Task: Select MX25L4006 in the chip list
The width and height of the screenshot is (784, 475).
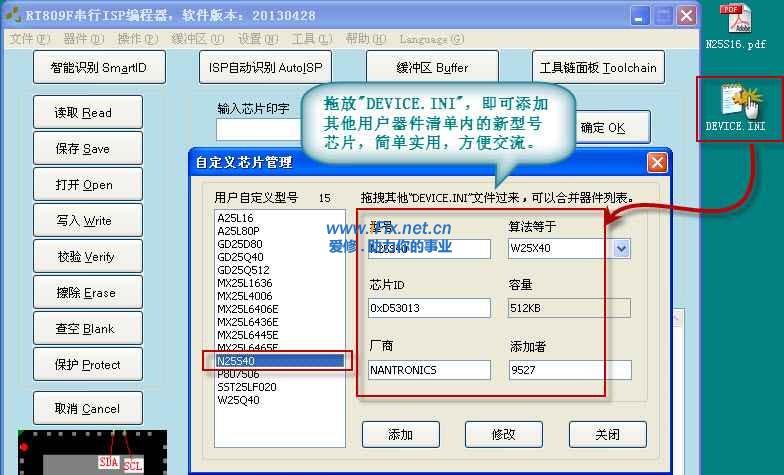Action: click(245, 296)
